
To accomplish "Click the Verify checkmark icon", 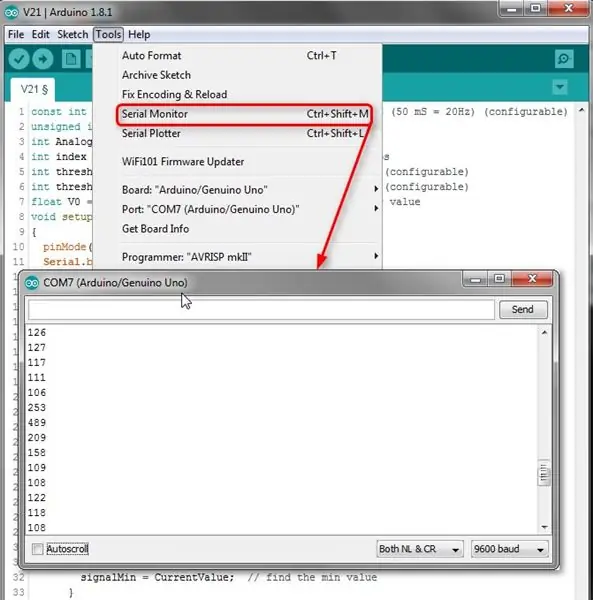I will 19,59.
